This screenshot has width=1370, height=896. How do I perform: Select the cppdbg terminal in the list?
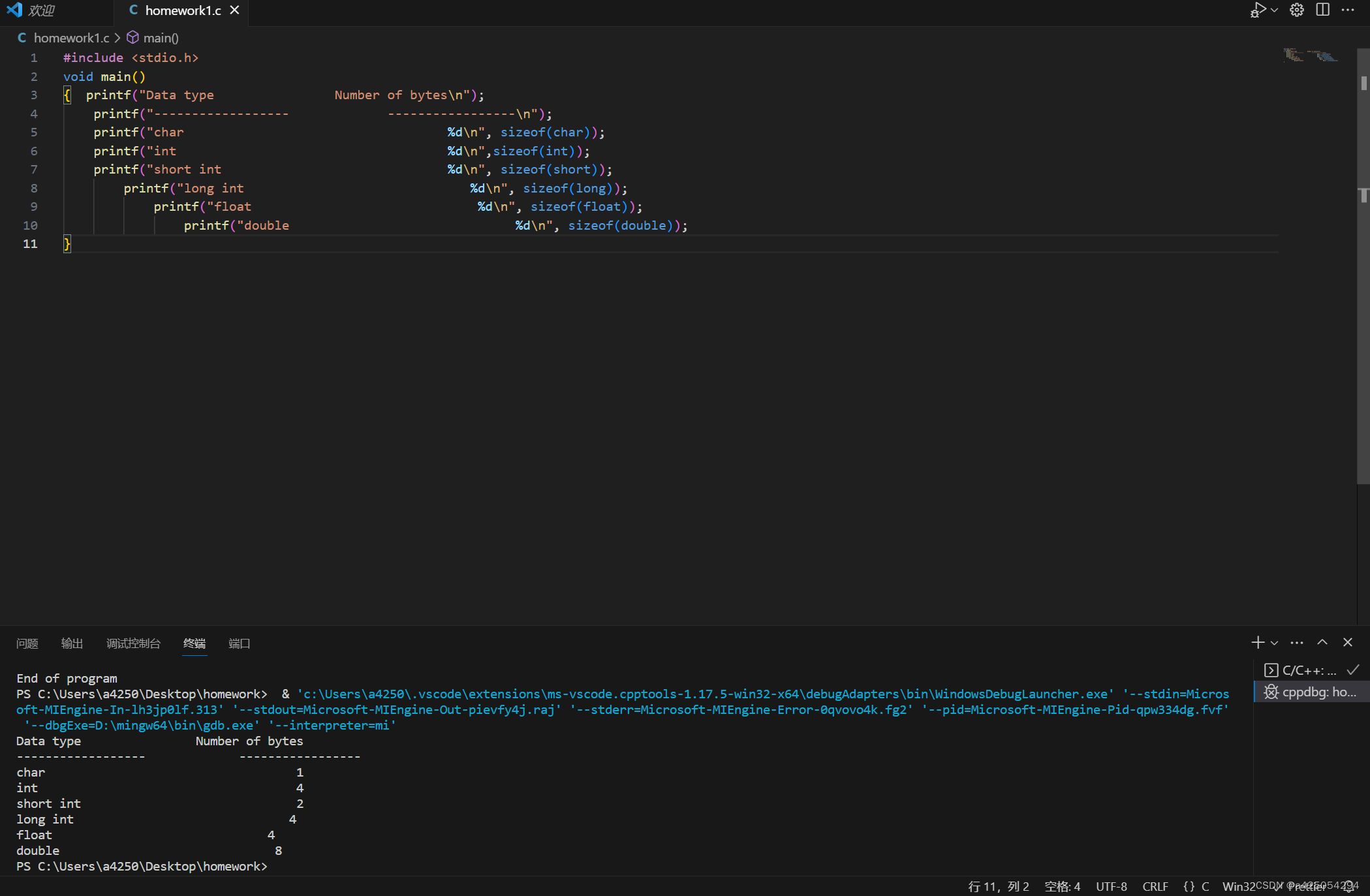tap(1311, 692)
